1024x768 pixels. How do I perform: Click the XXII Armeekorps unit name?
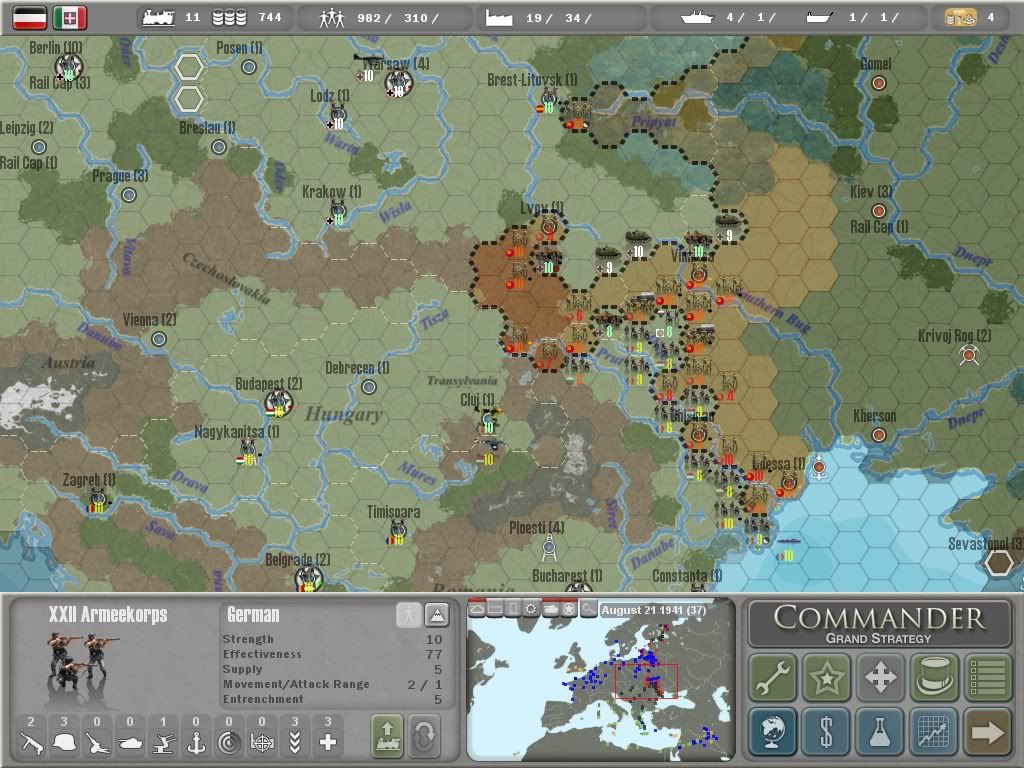[108, 615]
